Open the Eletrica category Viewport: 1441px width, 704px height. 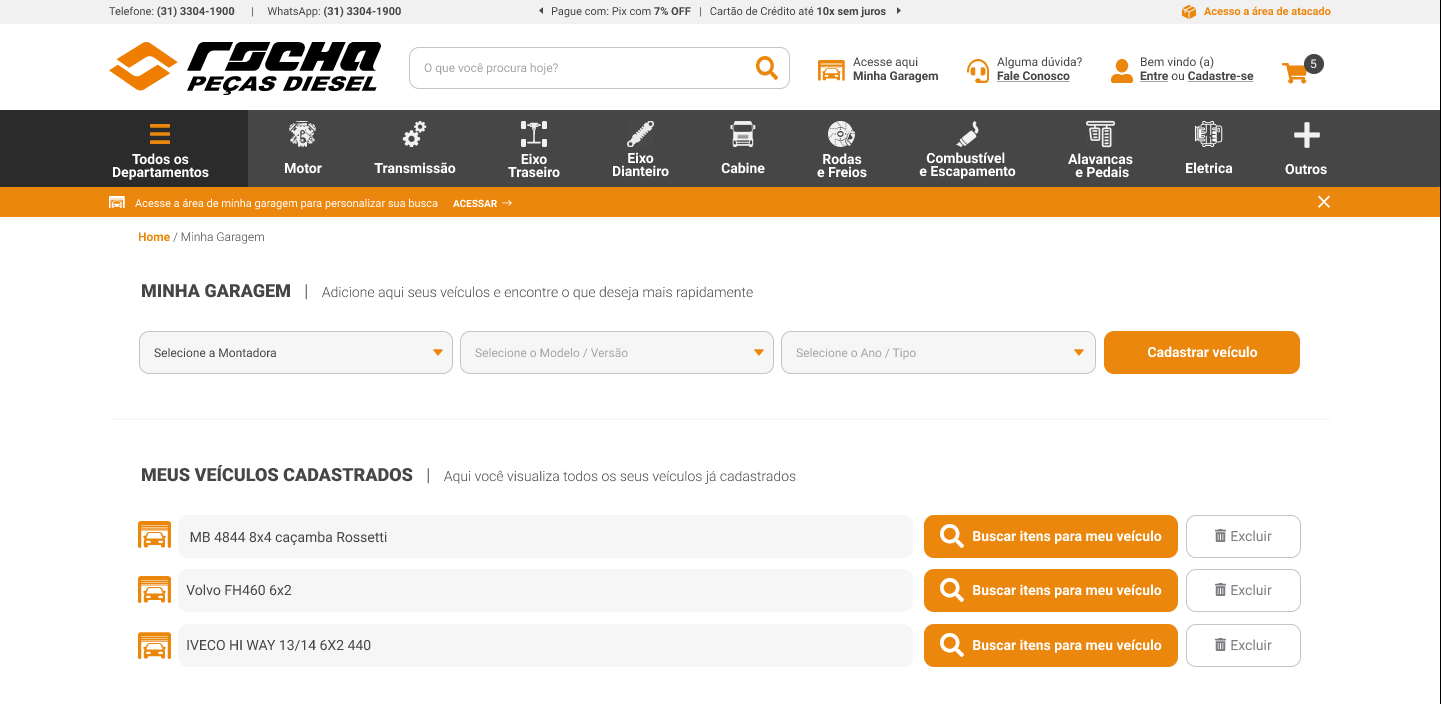point(1209,149)
